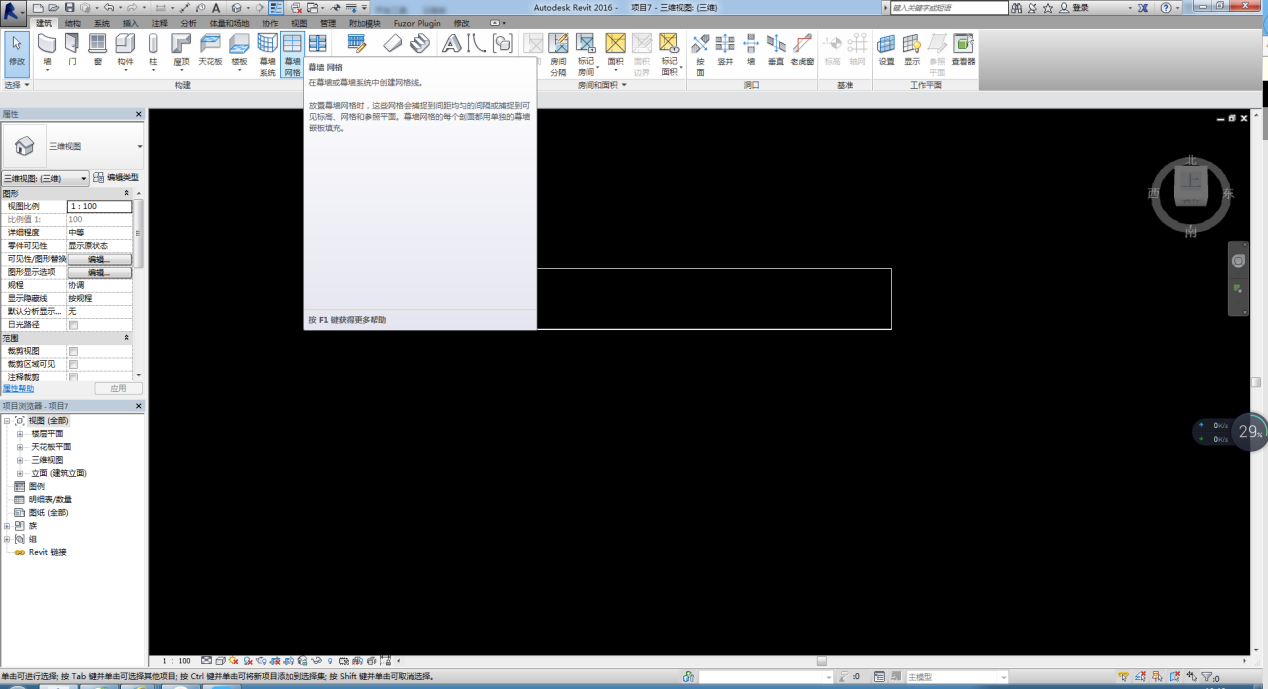Open the 查看器 work plane viewer

963,49
